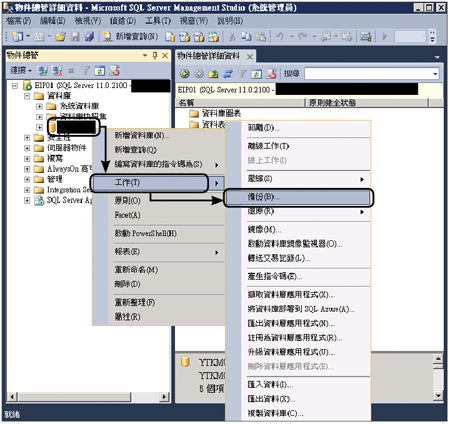
Task: Close the 物件總管詳細資料 tab
Action: (250, 57)
